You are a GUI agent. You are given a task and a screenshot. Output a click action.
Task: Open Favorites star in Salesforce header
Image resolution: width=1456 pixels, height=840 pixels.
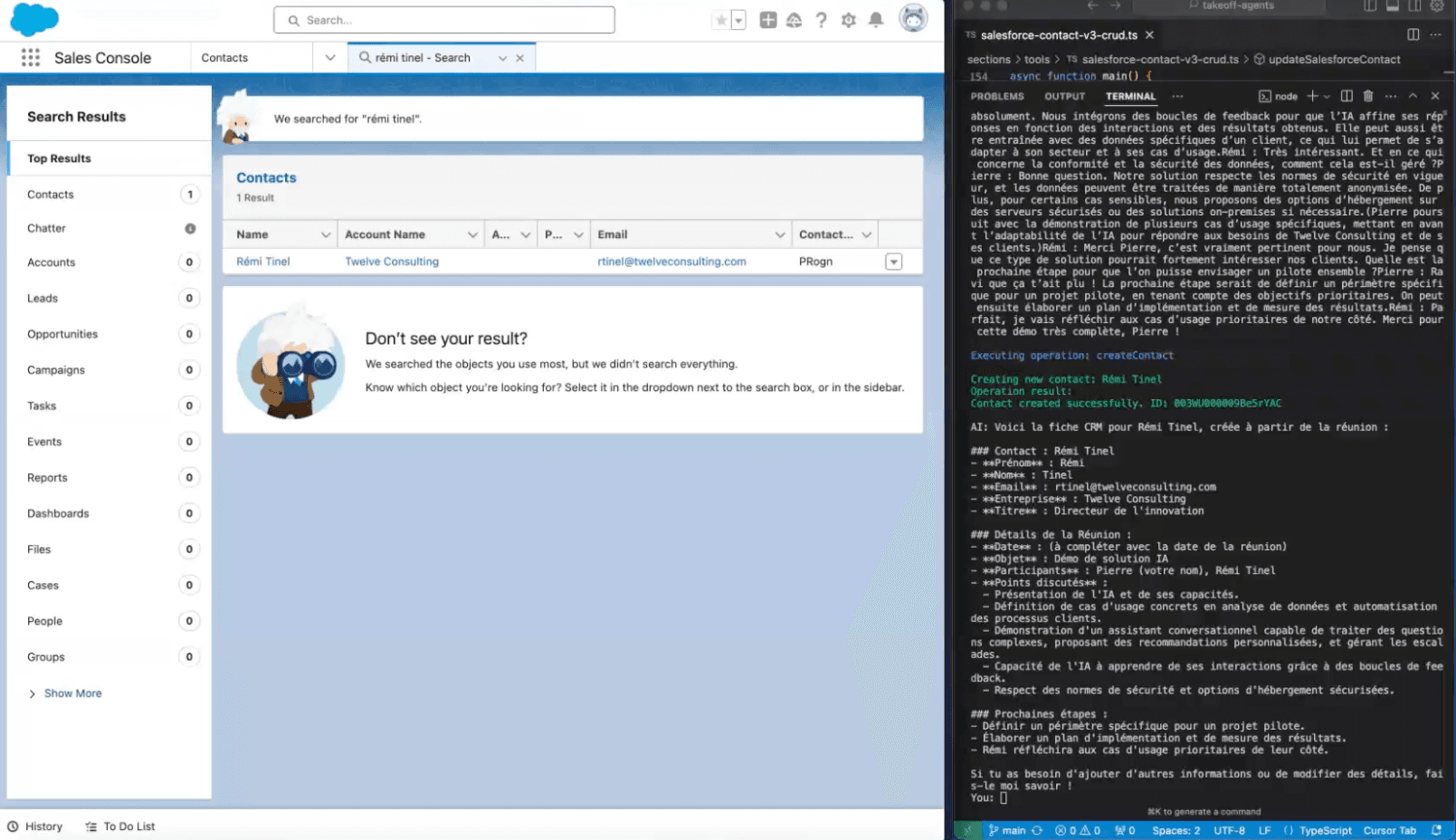721,20
